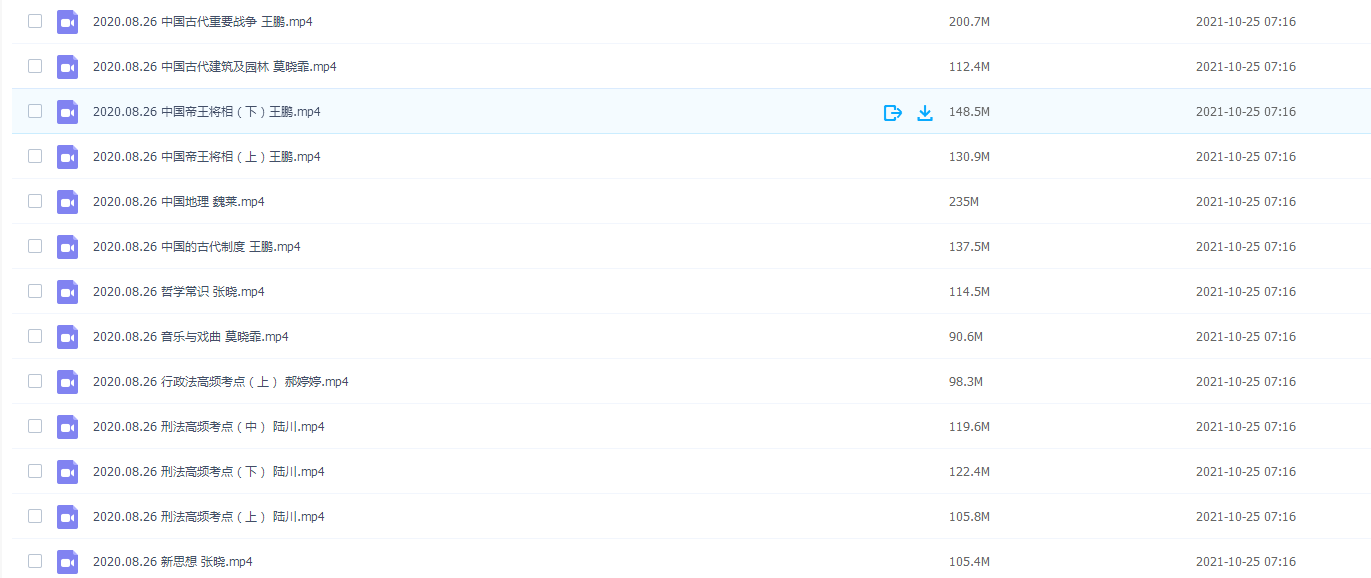Open file 中国古代重要战争 王鹏.mp4
Screen dimensions: 1371x578
coord(202,22)
